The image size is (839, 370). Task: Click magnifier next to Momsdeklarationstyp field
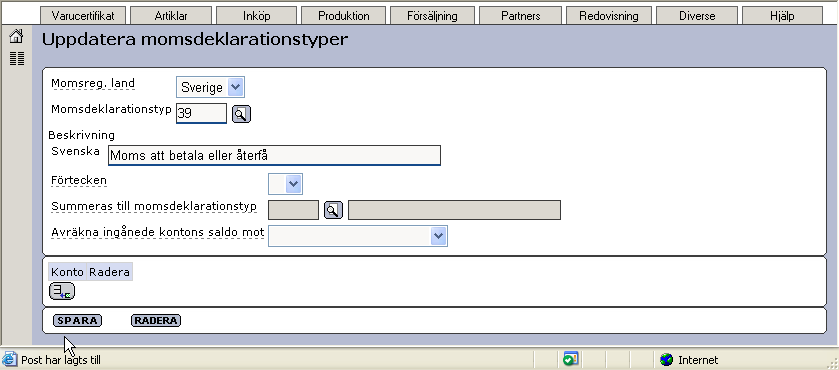(x=241, y=114)
